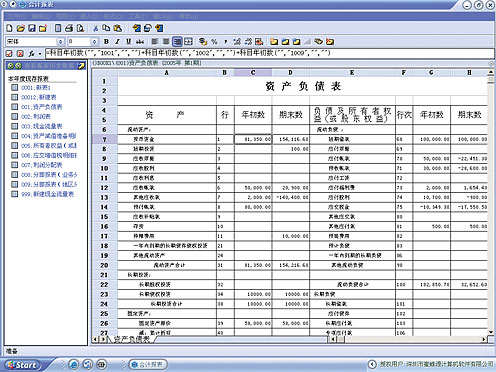Open the font size dropdown
Screen dimensions: 496x372
pyautogui.click(x=94, y=42)
